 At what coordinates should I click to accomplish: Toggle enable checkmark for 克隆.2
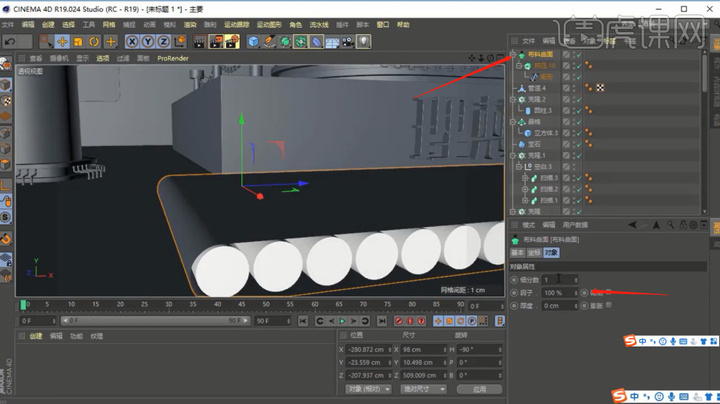coord(579,99)
